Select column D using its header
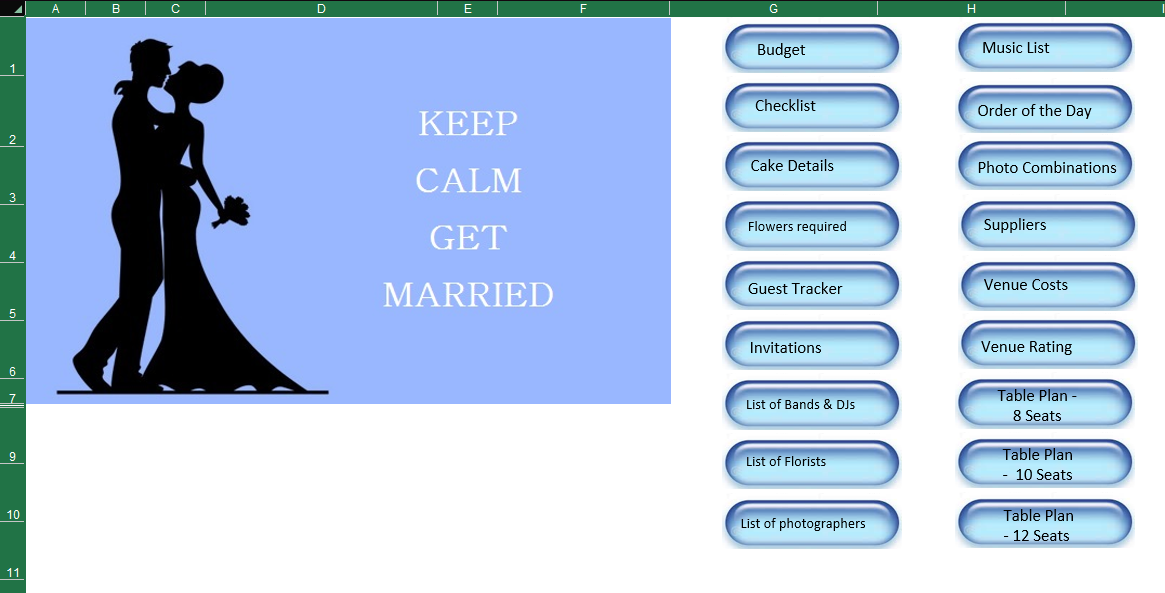Viewport: 1165px width, 593px height. (x=321, y=8)
